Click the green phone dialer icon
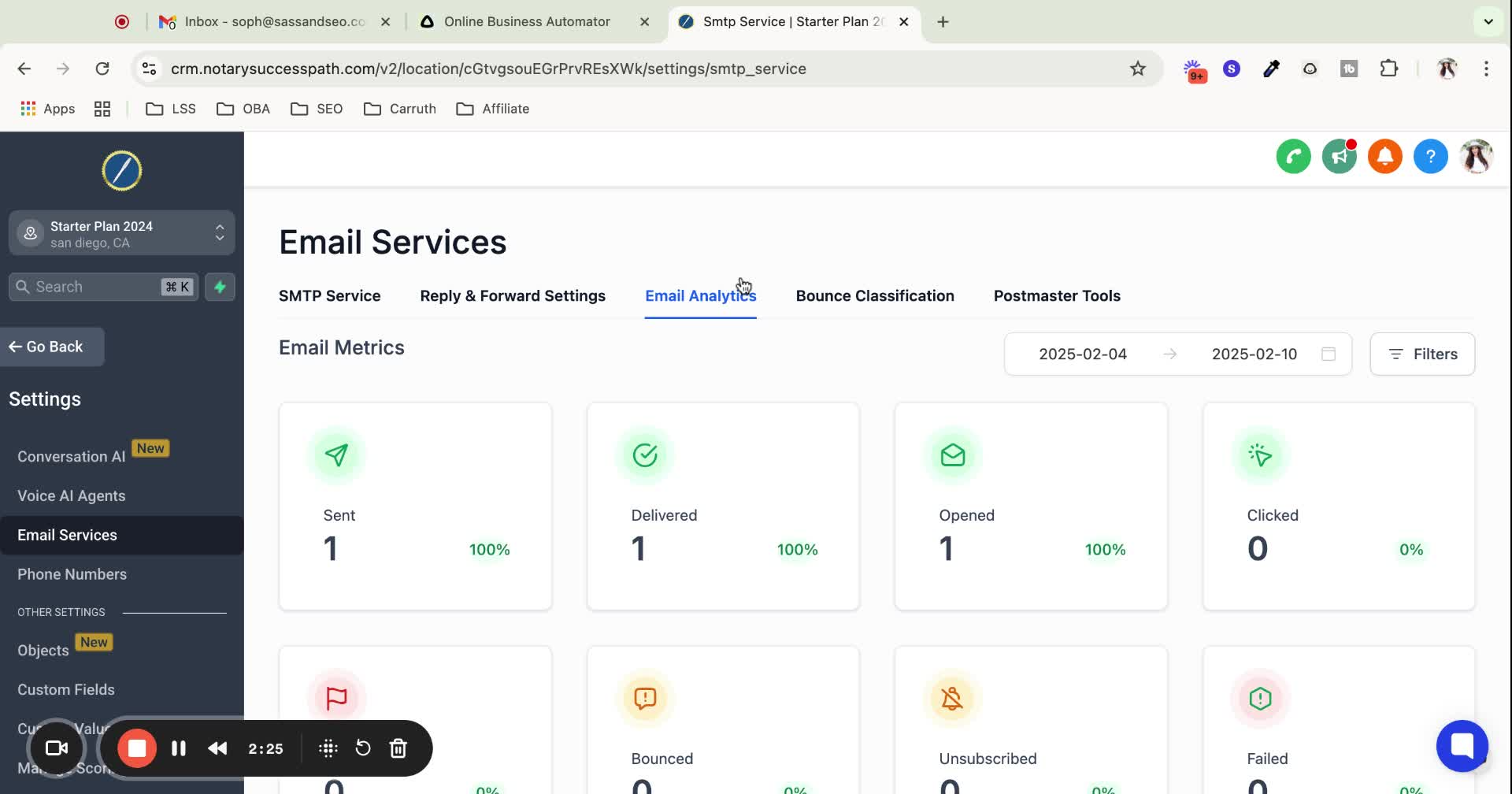This screenshot has width=1512, height=794. click(x=1293, y=157)
